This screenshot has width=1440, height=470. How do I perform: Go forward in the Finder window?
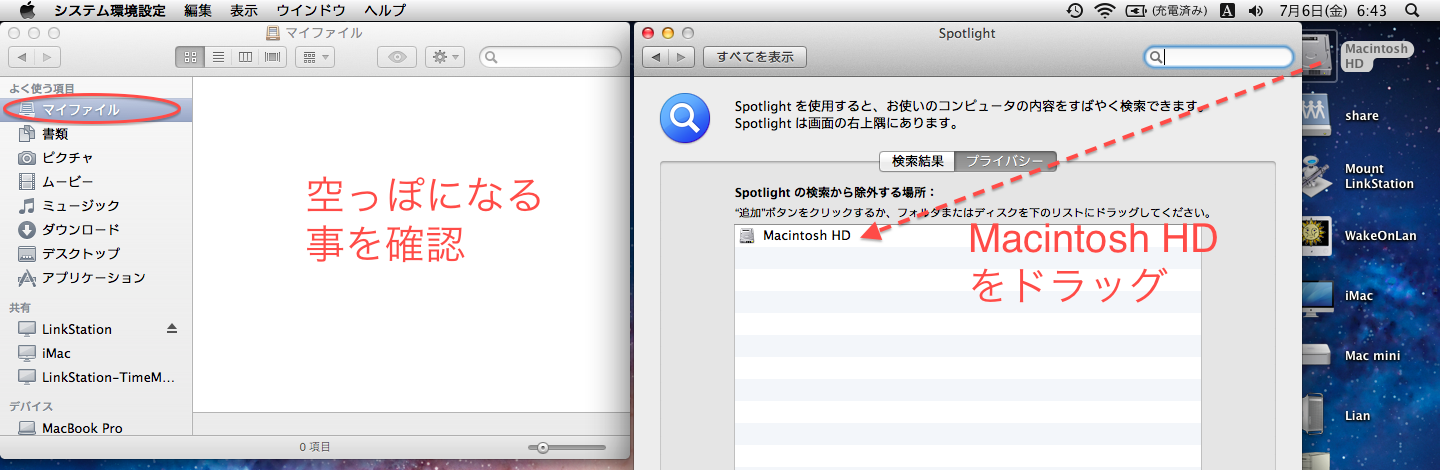pyautogui.click(x=47, y=57)
